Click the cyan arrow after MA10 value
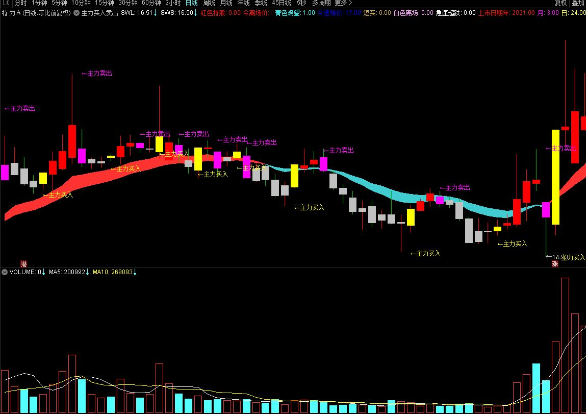This screenshot has width=586, height=414. click(x=135, y=272)
